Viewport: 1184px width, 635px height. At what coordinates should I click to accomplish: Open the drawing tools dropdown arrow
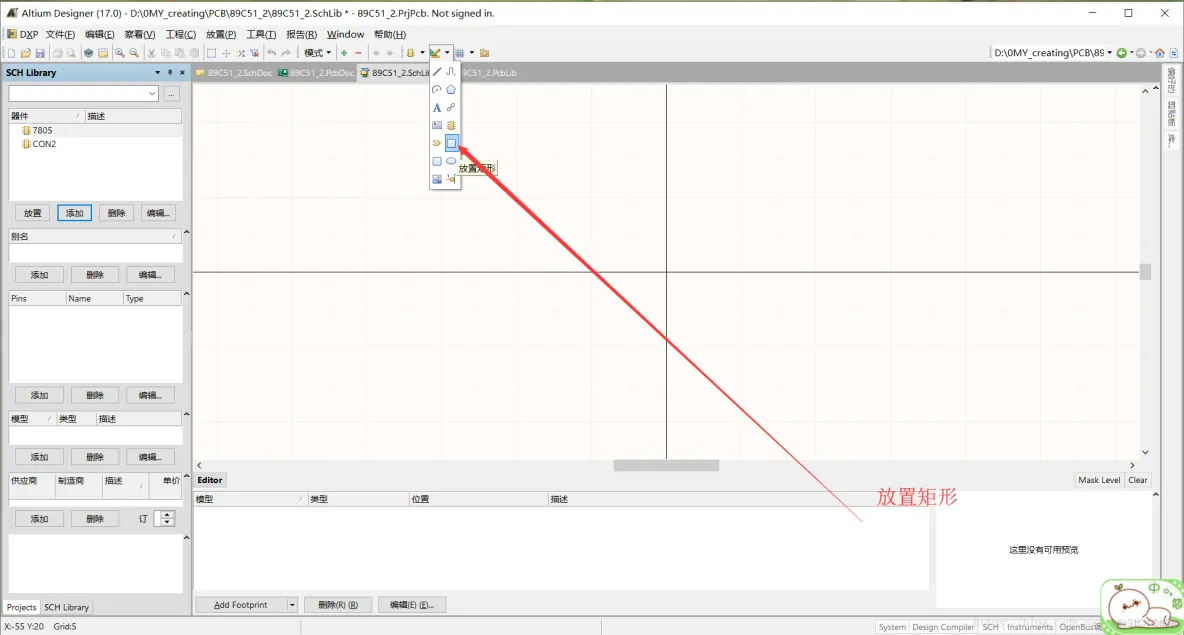[x=447, y=53]
